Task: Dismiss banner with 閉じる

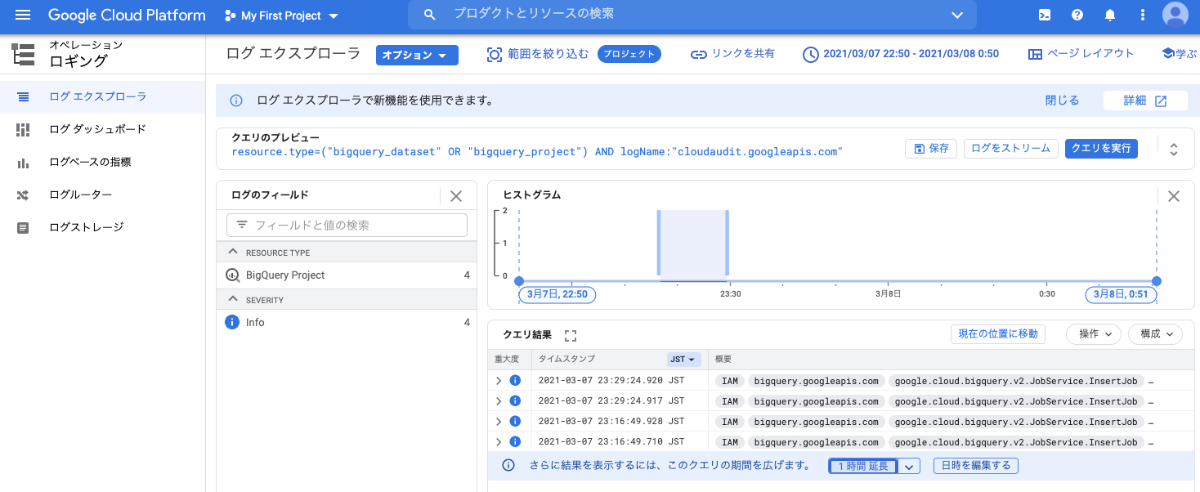Action: point(1062,101)
